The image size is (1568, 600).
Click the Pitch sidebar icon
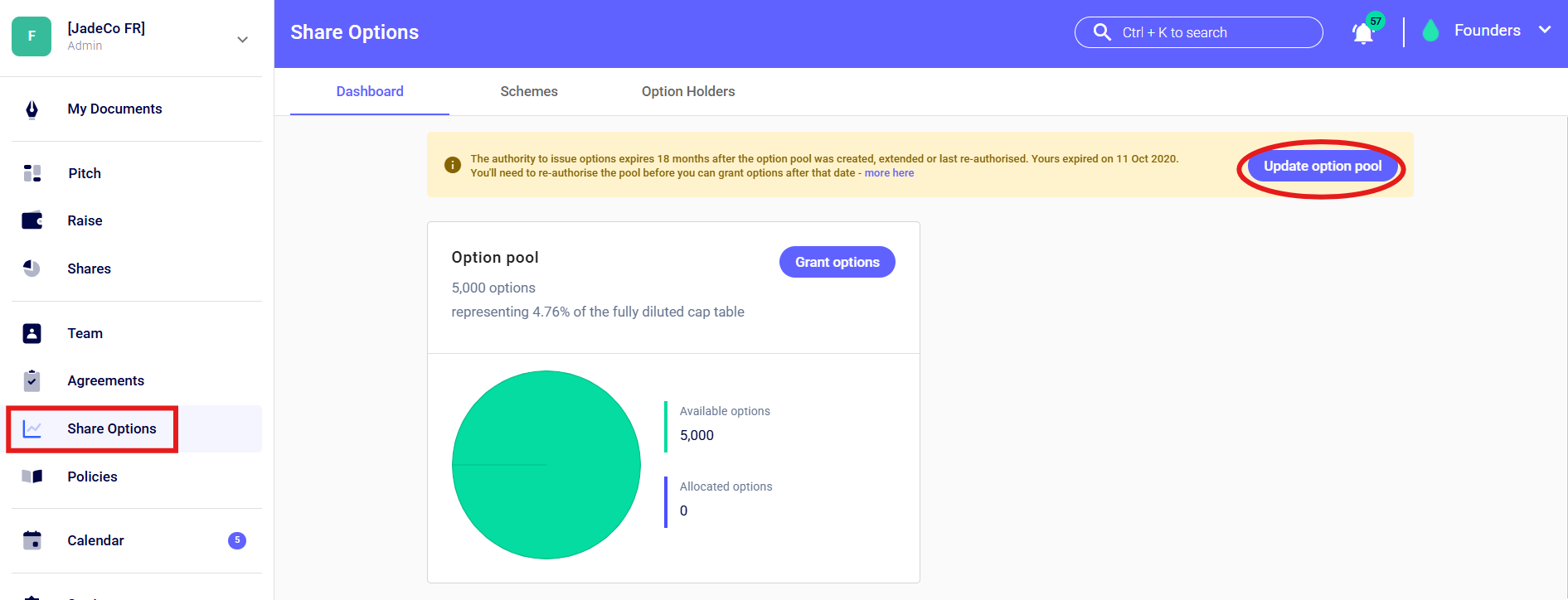pyautogui.click(x=32, y=173)
